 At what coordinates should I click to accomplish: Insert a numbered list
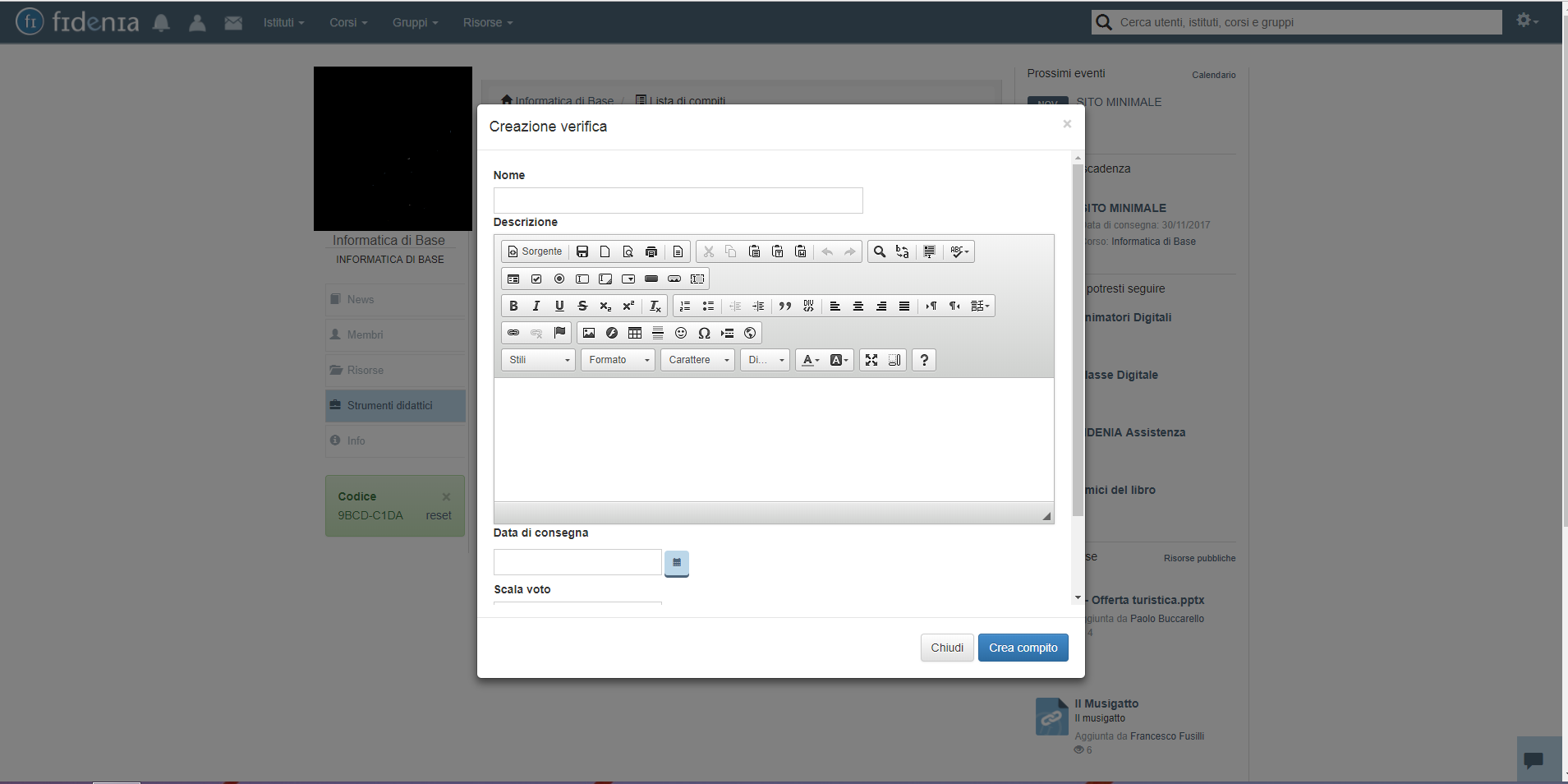point(685,306)
